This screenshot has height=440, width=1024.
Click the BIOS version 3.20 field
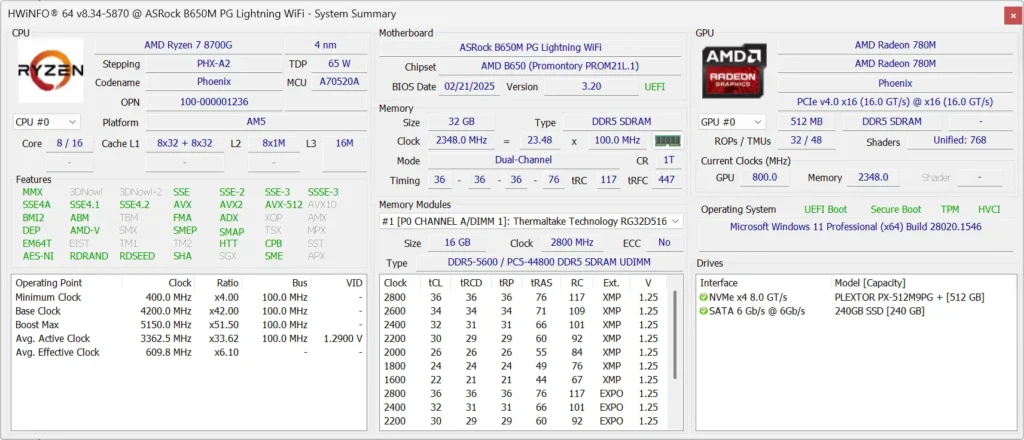pyautogui.click(x=591, y=86)
